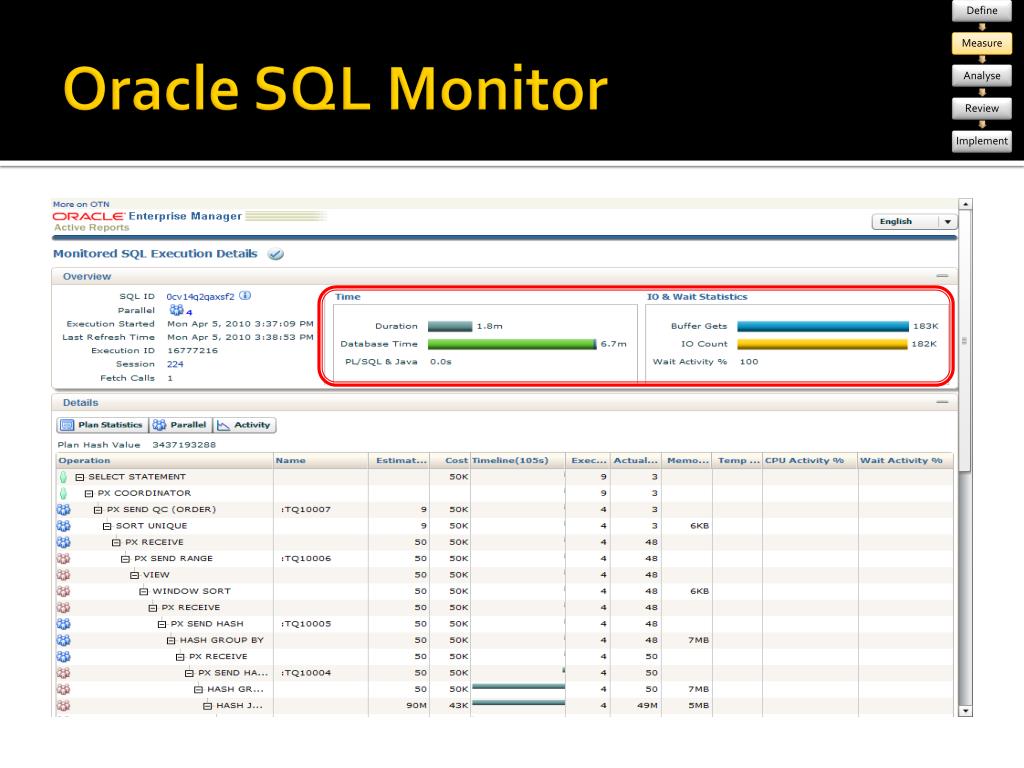The image size is (1024, 768).
Task: Click the Define step button
Action: 982,10
